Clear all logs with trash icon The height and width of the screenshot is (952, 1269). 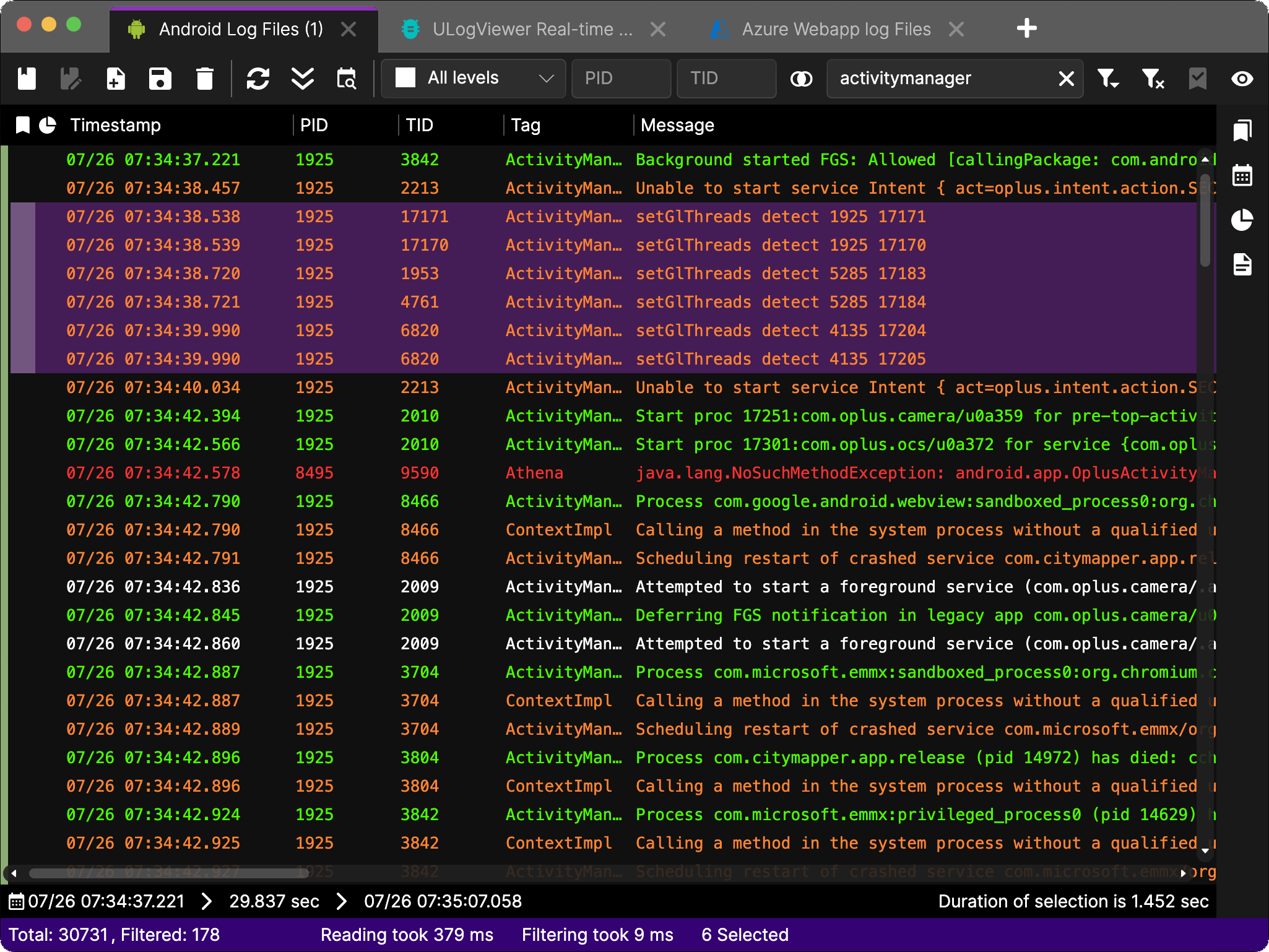click(205, 79)
